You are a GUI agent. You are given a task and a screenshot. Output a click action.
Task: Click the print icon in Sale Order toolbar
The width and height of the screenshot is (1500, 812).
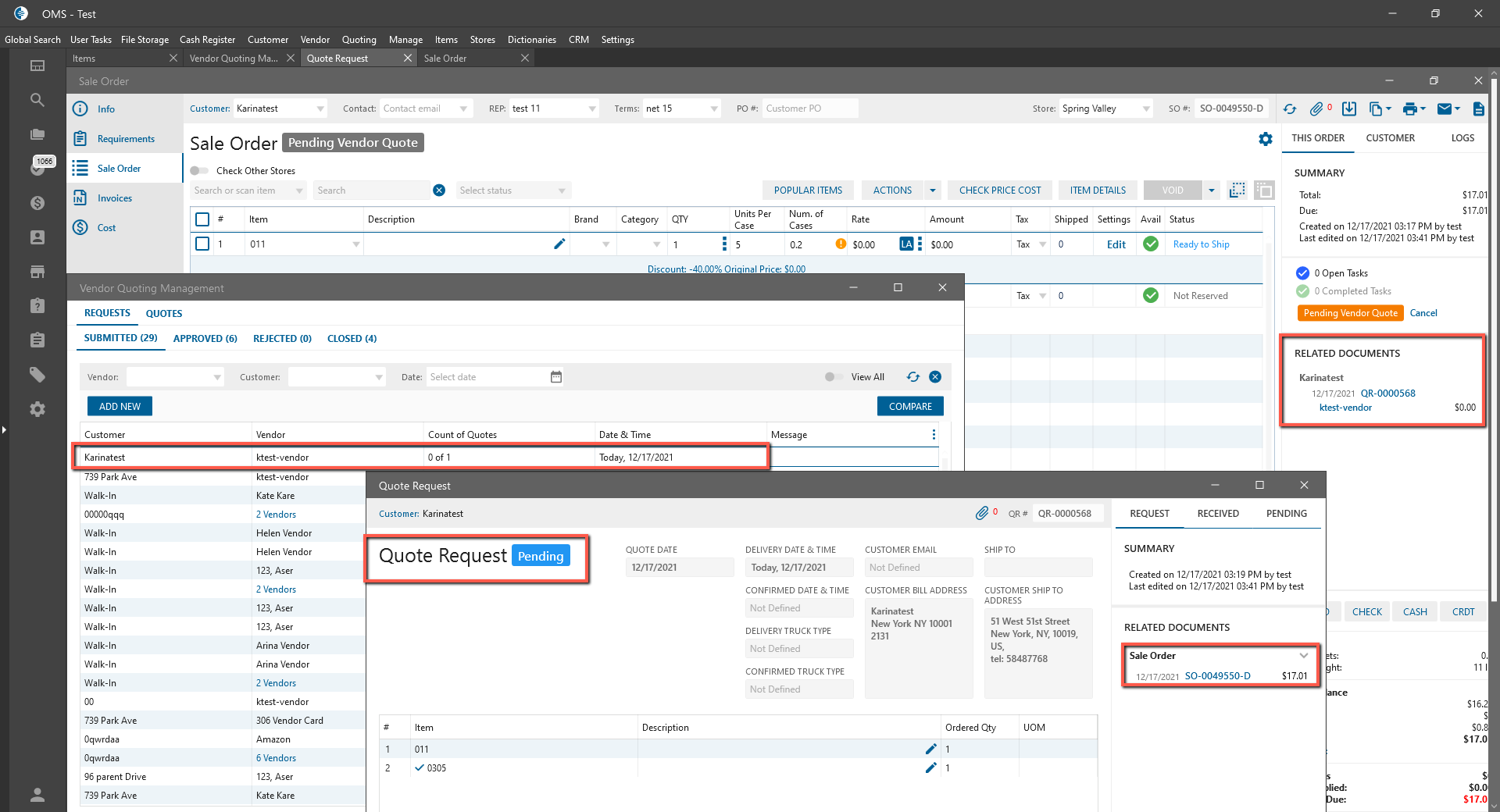tap(1409, 109)
